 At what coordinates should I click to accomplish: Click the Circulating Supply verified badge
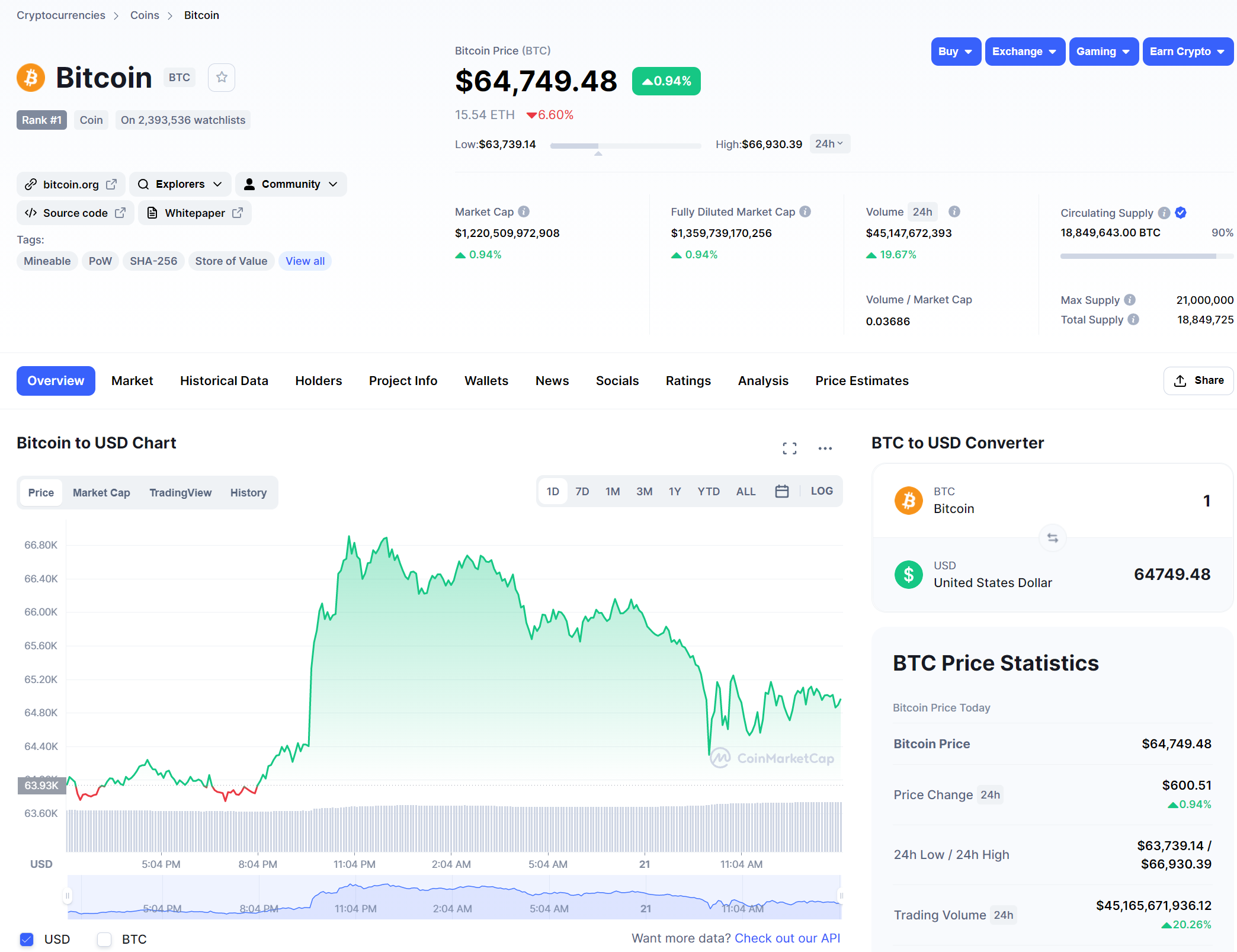(x=1181, y=213)
